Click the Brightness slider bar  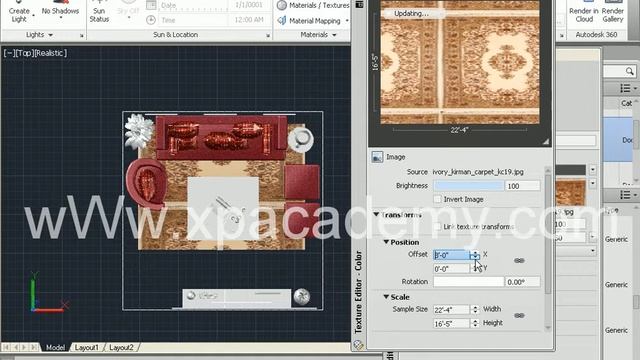[469, 186]
